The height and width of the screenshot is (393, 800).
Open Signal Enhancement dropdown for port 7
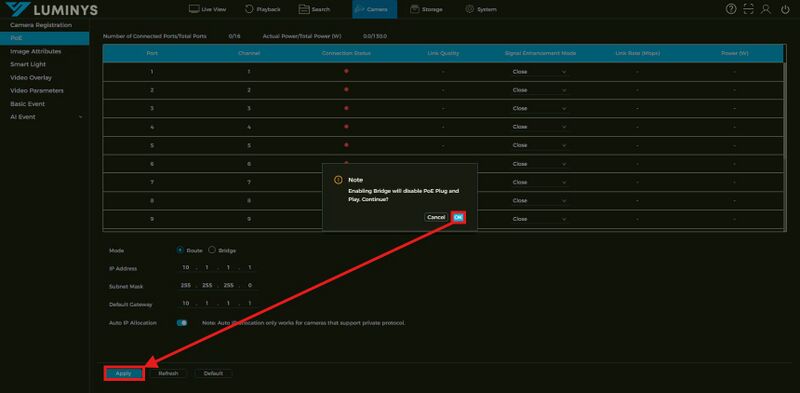539,182
